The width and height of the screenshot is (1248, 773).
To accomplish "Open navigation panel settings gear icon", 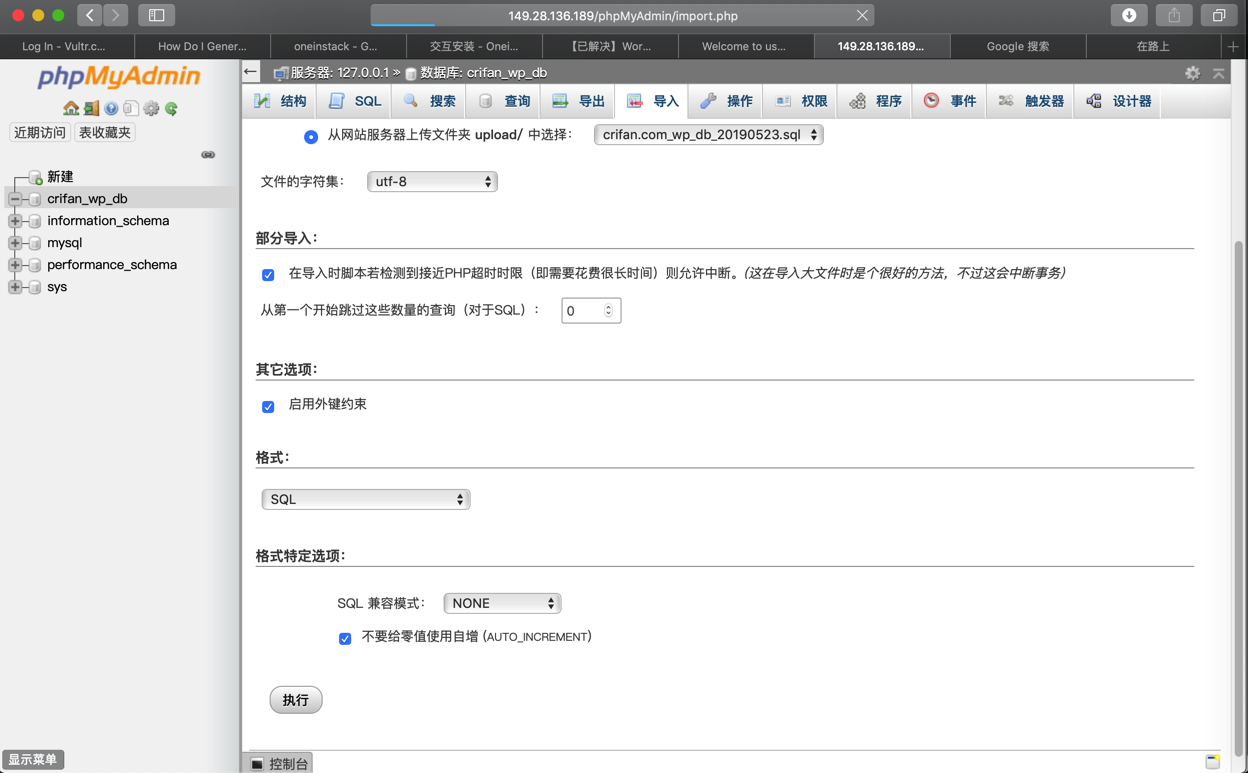I will point(151,108).
